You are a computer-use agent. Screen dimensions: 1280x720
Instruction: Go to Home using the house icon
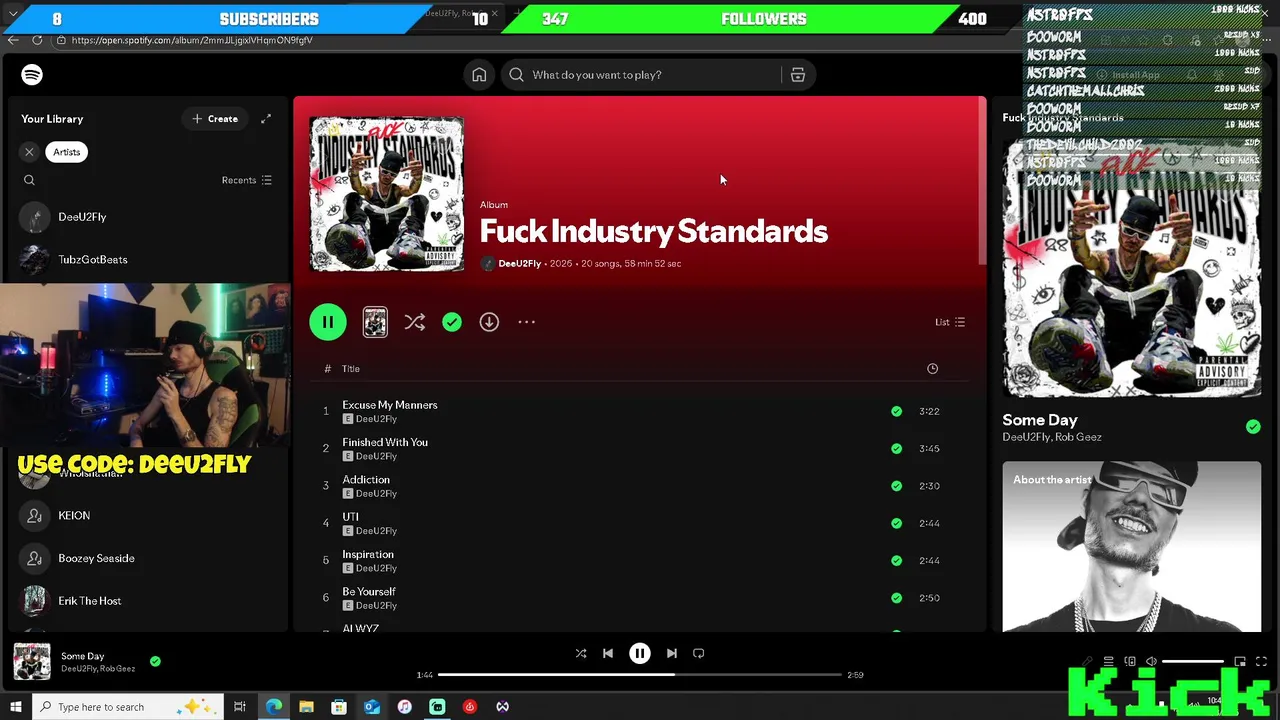pyautogui.click(x=479, y=75)
